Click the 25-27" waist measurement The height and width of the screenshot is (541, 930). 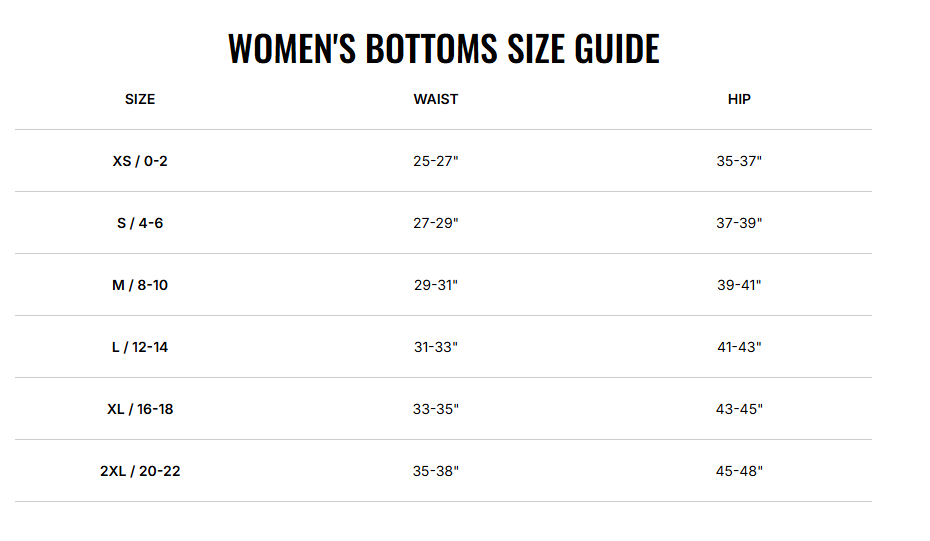[436, 161]
